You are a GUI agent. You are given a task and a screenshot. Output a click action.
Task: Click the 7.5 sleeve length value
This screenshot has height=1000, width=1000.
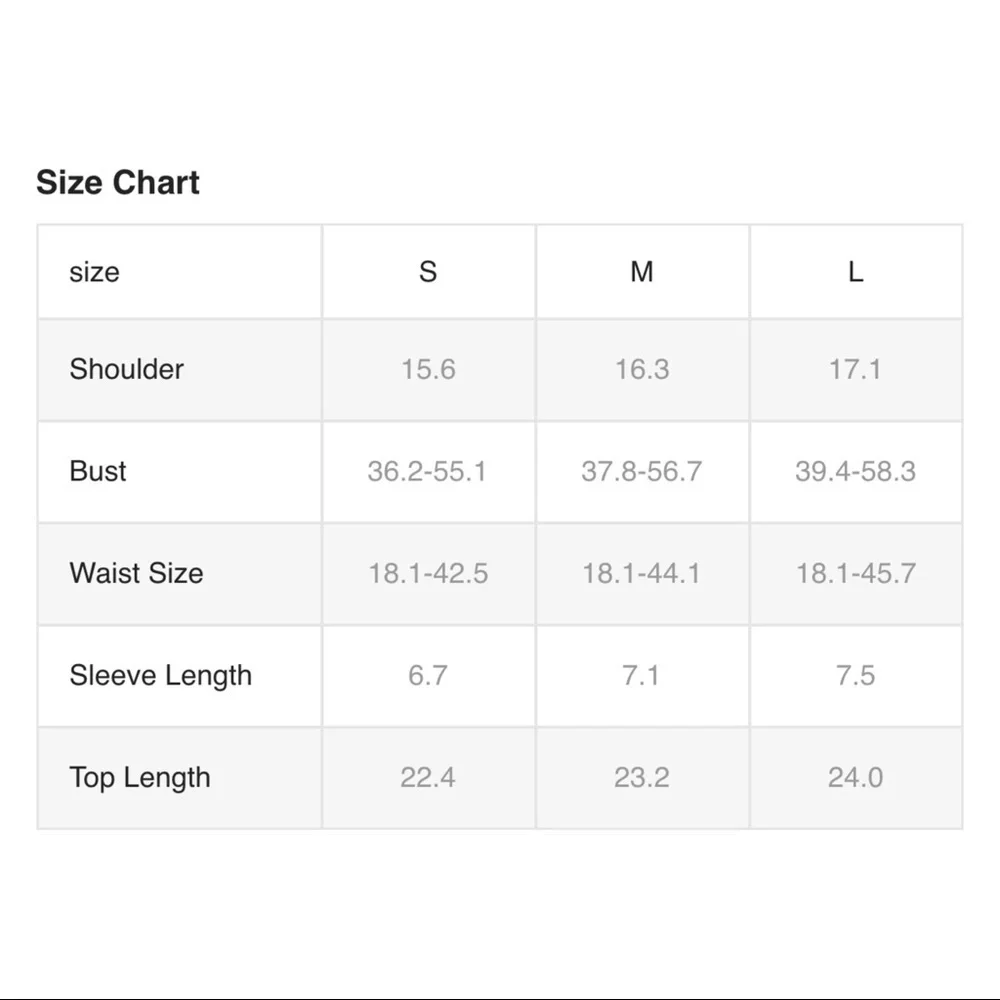(855, 675)
